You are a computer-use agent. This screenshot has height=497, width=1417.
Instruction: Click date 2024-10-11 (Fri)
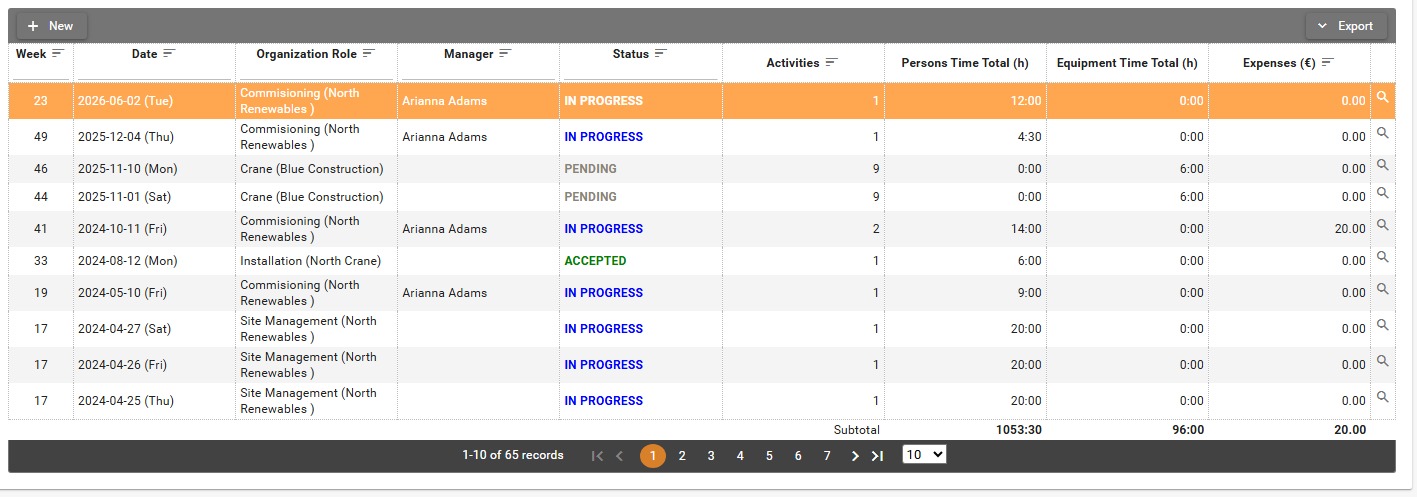coord(122,229)
